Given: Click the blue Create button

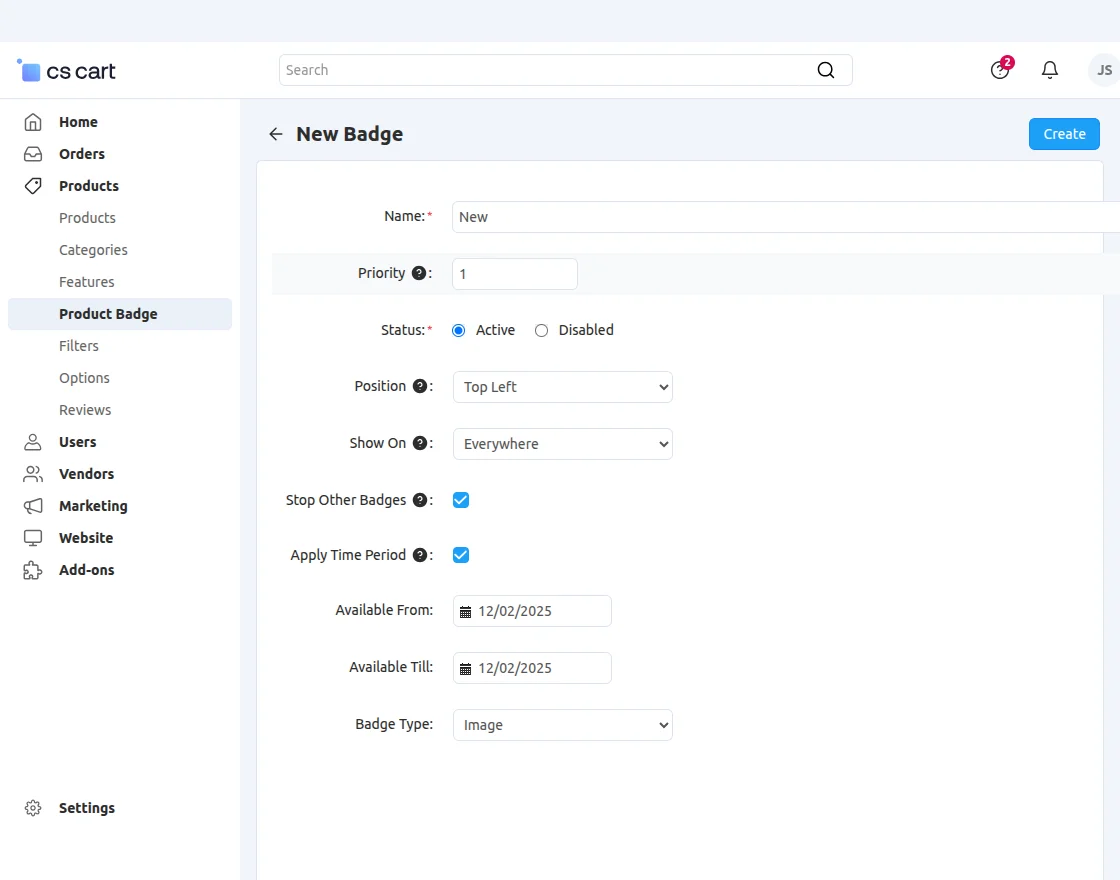Looking at the screenshot, I should click(x=1064, y=134).
